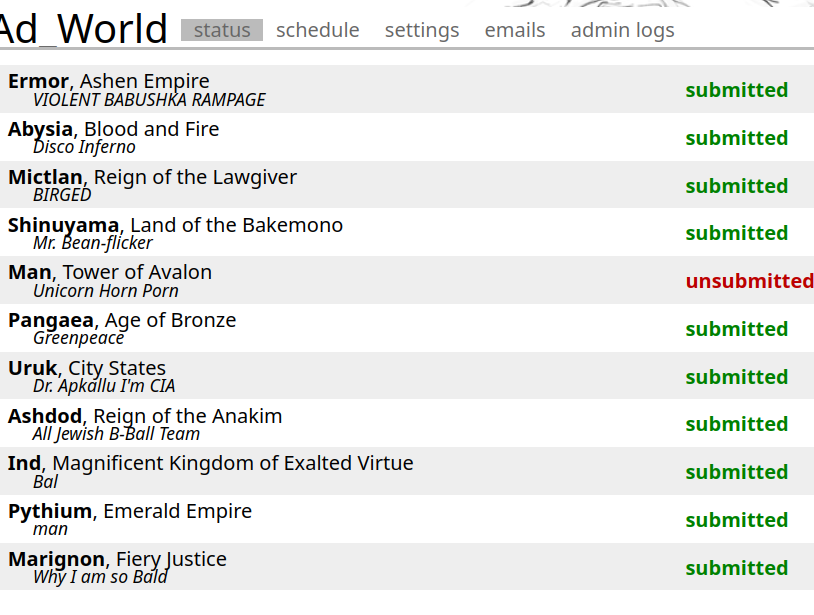Go to the emails tab
Viewport: 814px width, 615px height.
(x=514, y=30)
